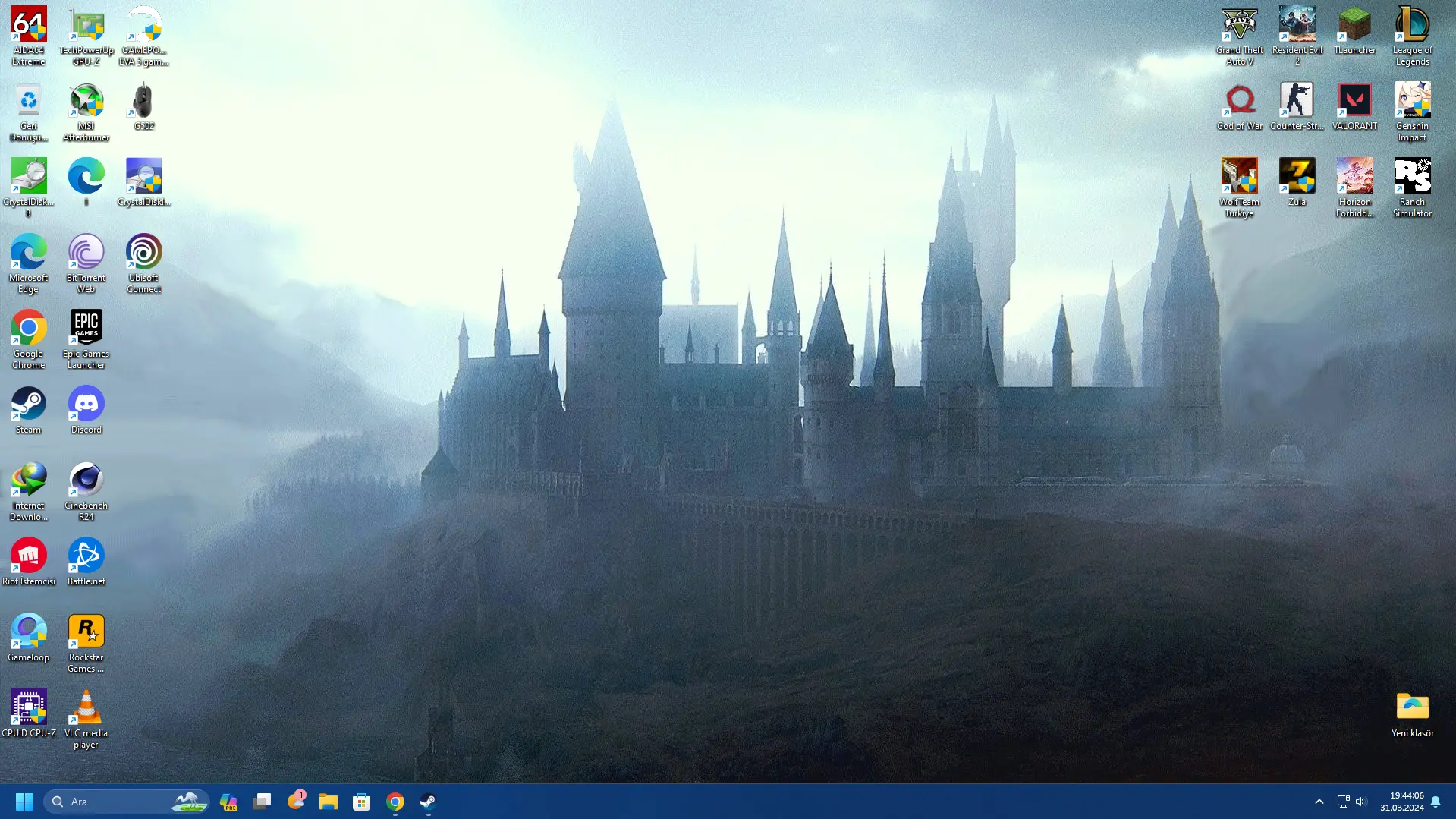Screen dimensions: 1456x819
Task: Open clock and calendar 19:44:06
Action: [1401, 802]
